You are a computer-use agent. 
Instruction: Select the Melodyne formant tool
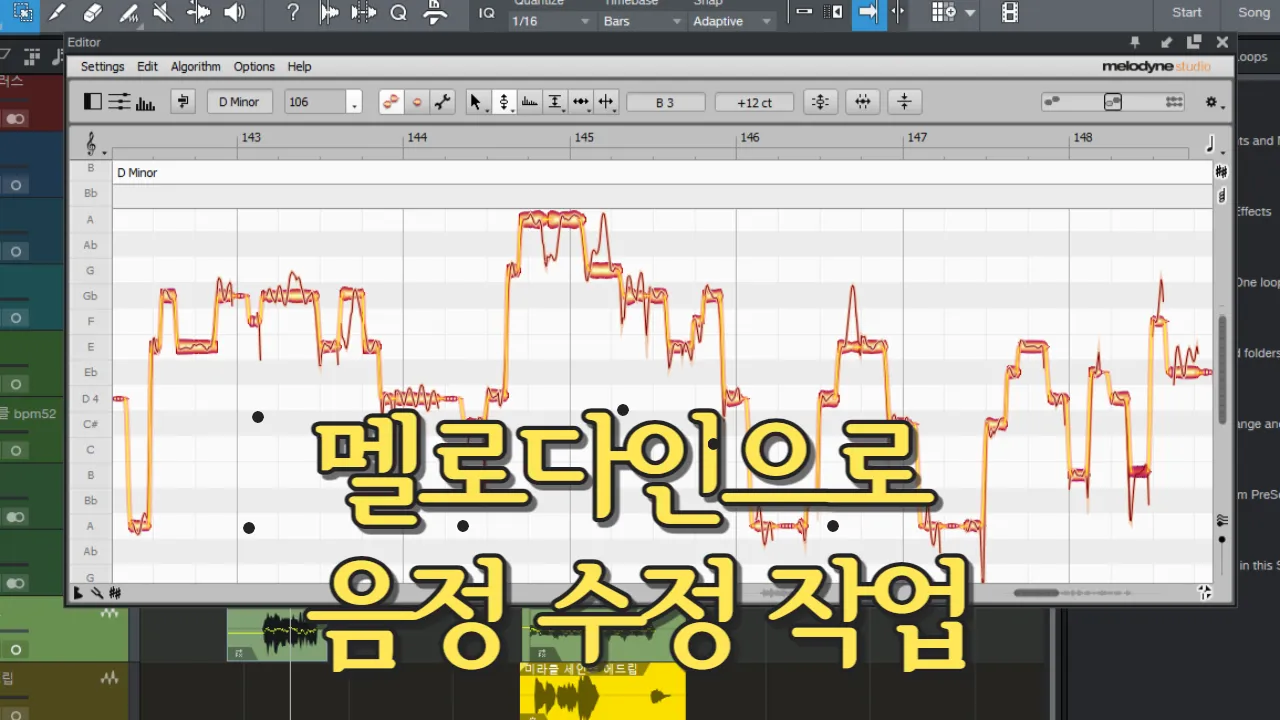click(x=530, y=102)
